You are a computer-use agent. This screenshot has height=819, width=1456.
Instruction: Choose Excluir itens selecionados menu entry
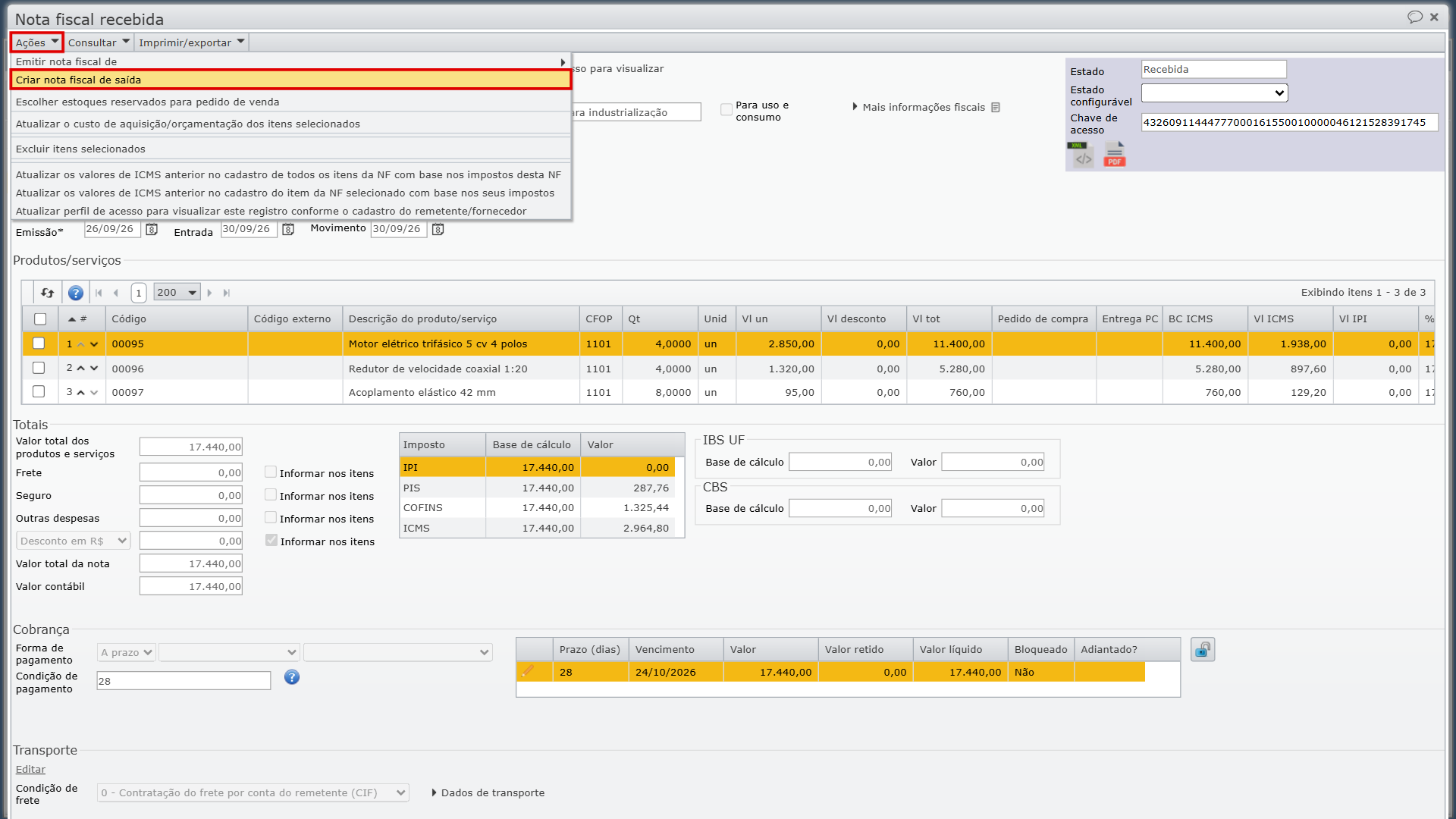(290, 149)
